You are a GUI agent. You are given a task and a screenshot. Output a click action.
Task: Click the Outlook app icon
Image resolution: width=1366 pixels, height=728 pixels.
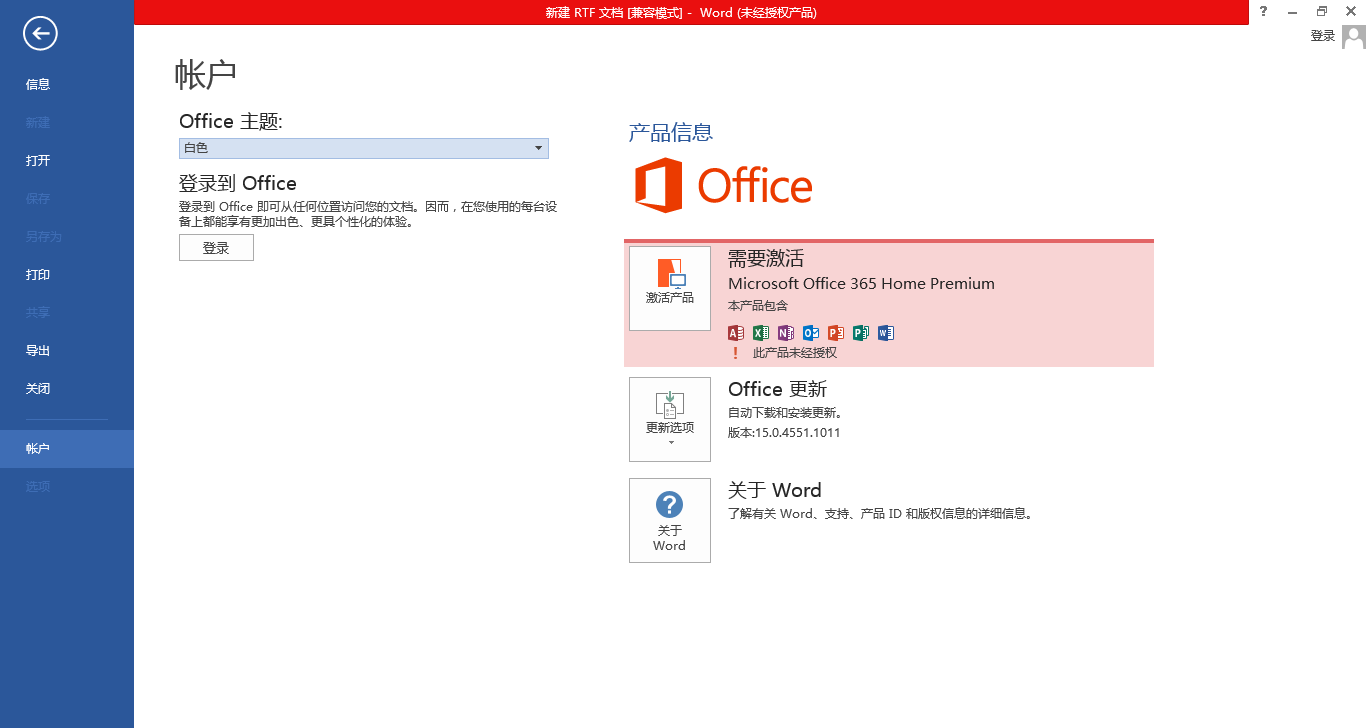811,333
